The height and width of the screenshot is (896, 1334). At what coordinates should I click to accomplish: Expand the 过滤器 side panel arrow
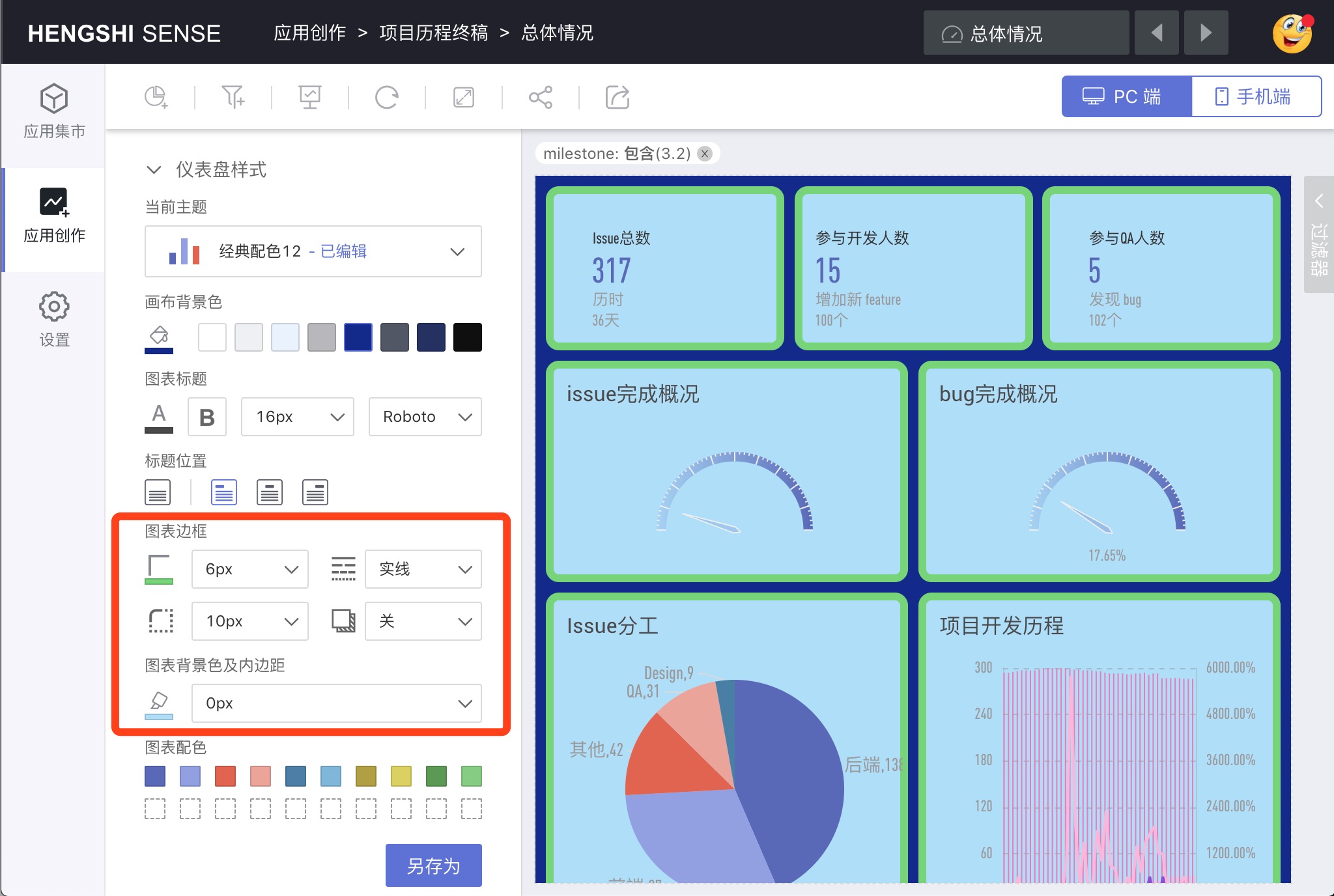point(1319,201)
